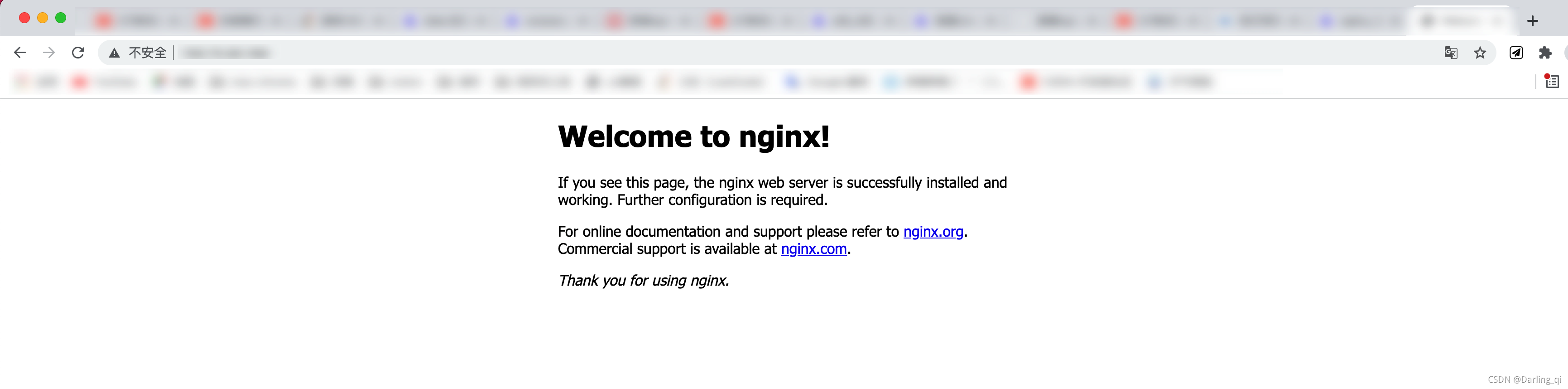The width and height of the screenshot is (1568, 389).
Task: Close the window with the red button
Action: [24, 18]
